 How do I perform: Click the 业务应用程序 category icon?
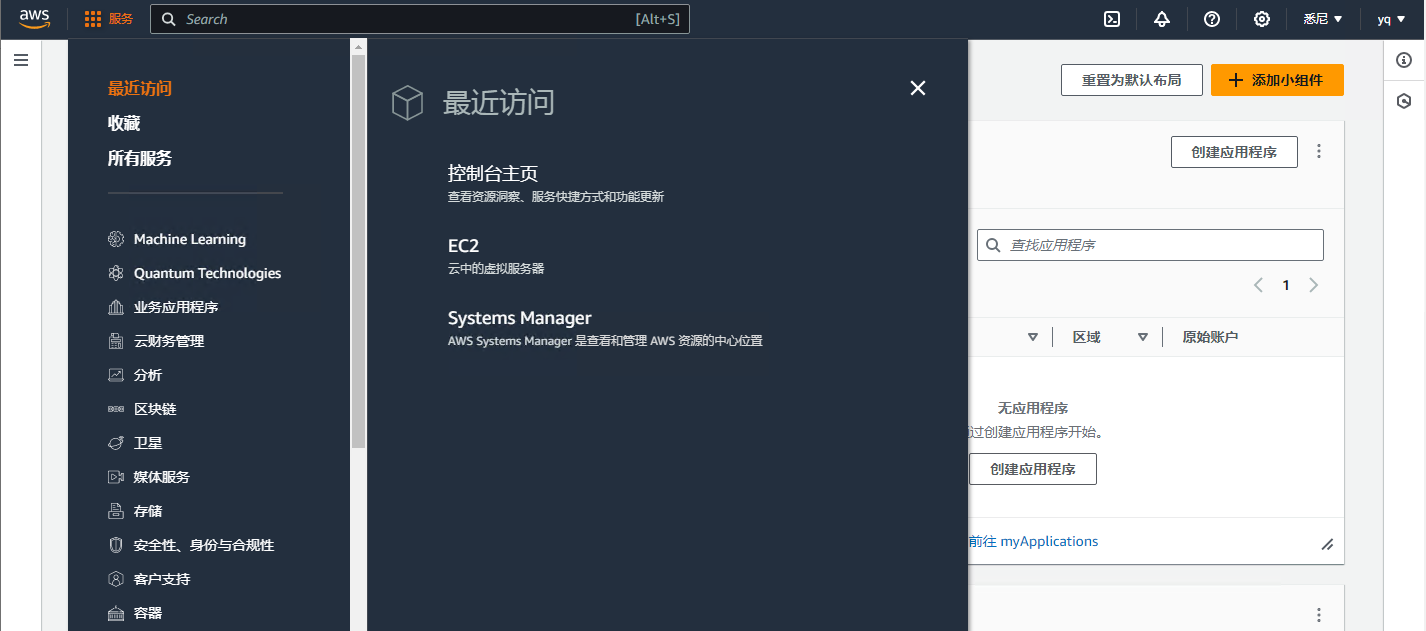115,307
